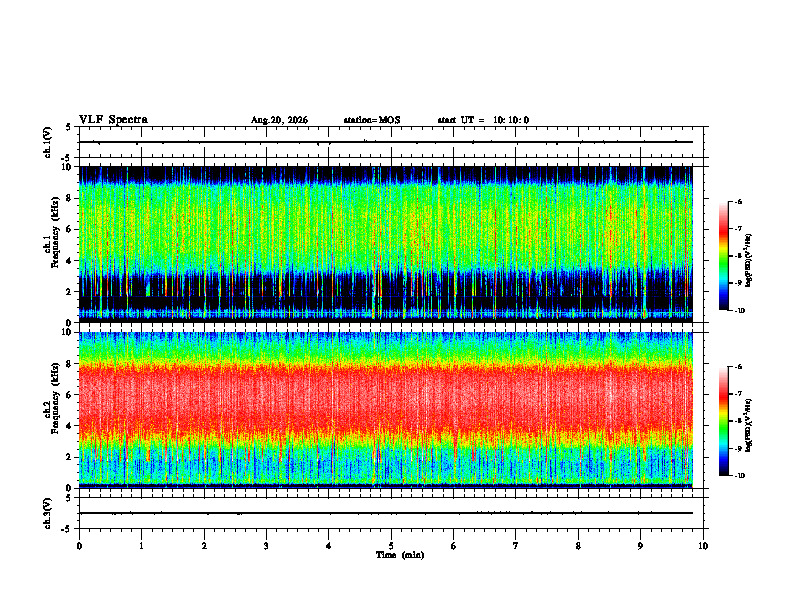Click the ch.3 voltage waveform strip
The image size is (792, 612).
[x=386, y=513]
